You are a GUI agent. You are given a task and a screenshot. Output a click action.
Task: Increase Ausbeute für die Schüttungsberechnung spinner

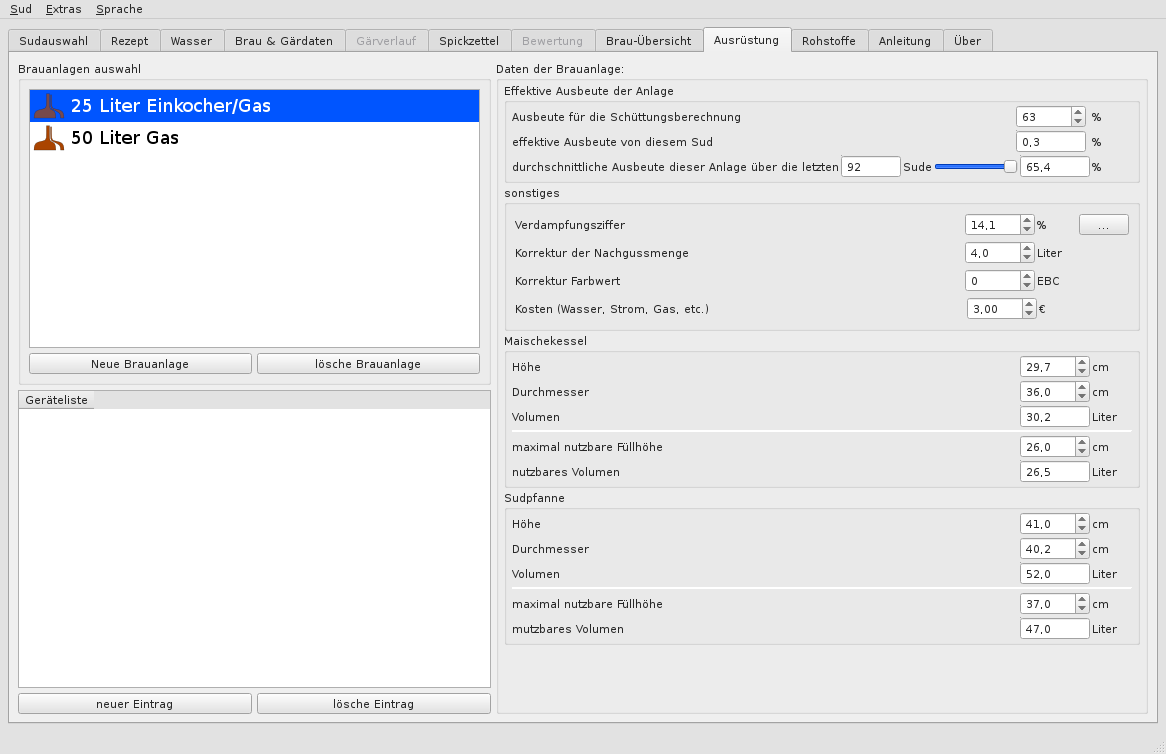1077,112
